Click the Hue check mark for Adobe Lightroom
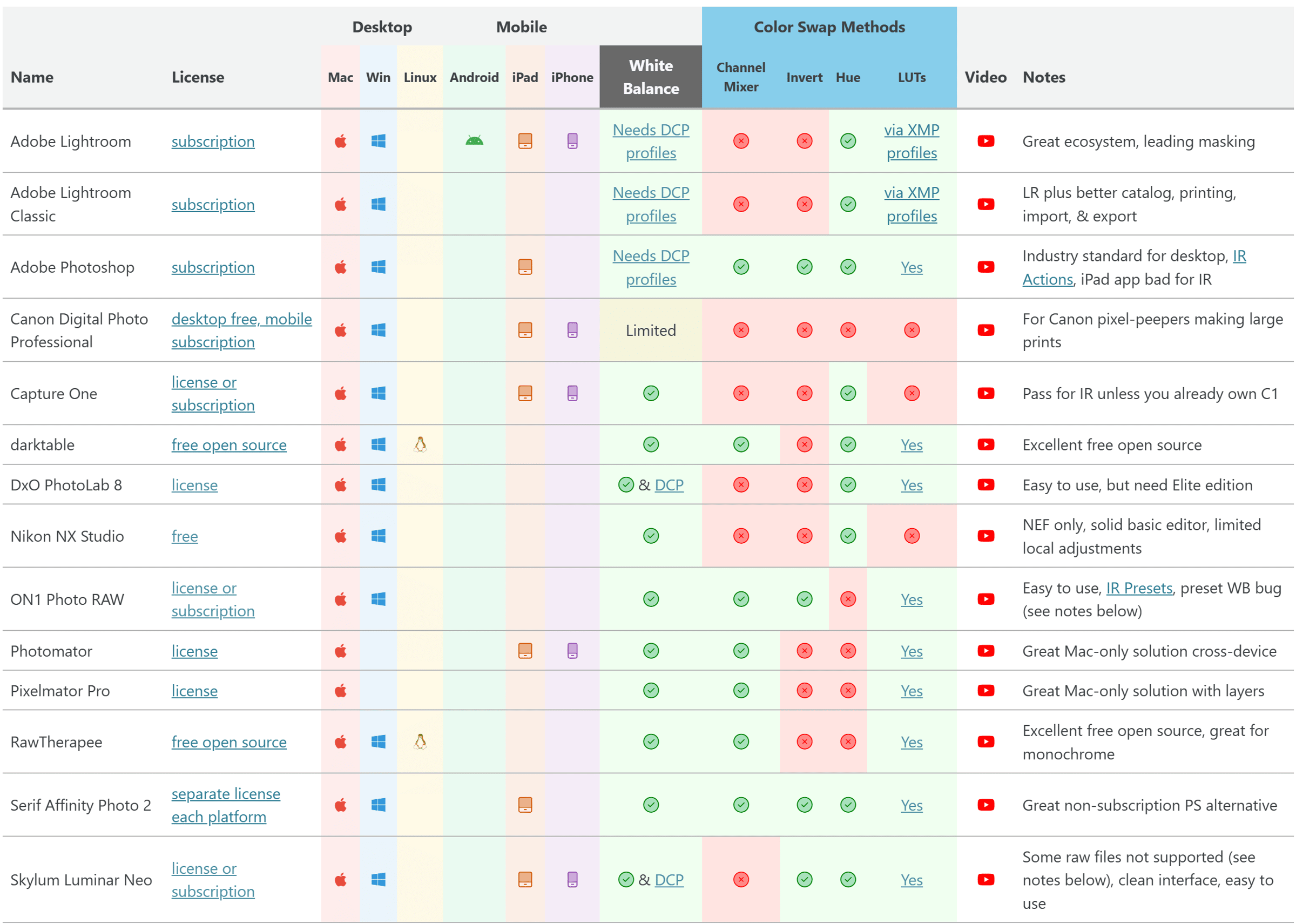 click(x=848, y=141)
